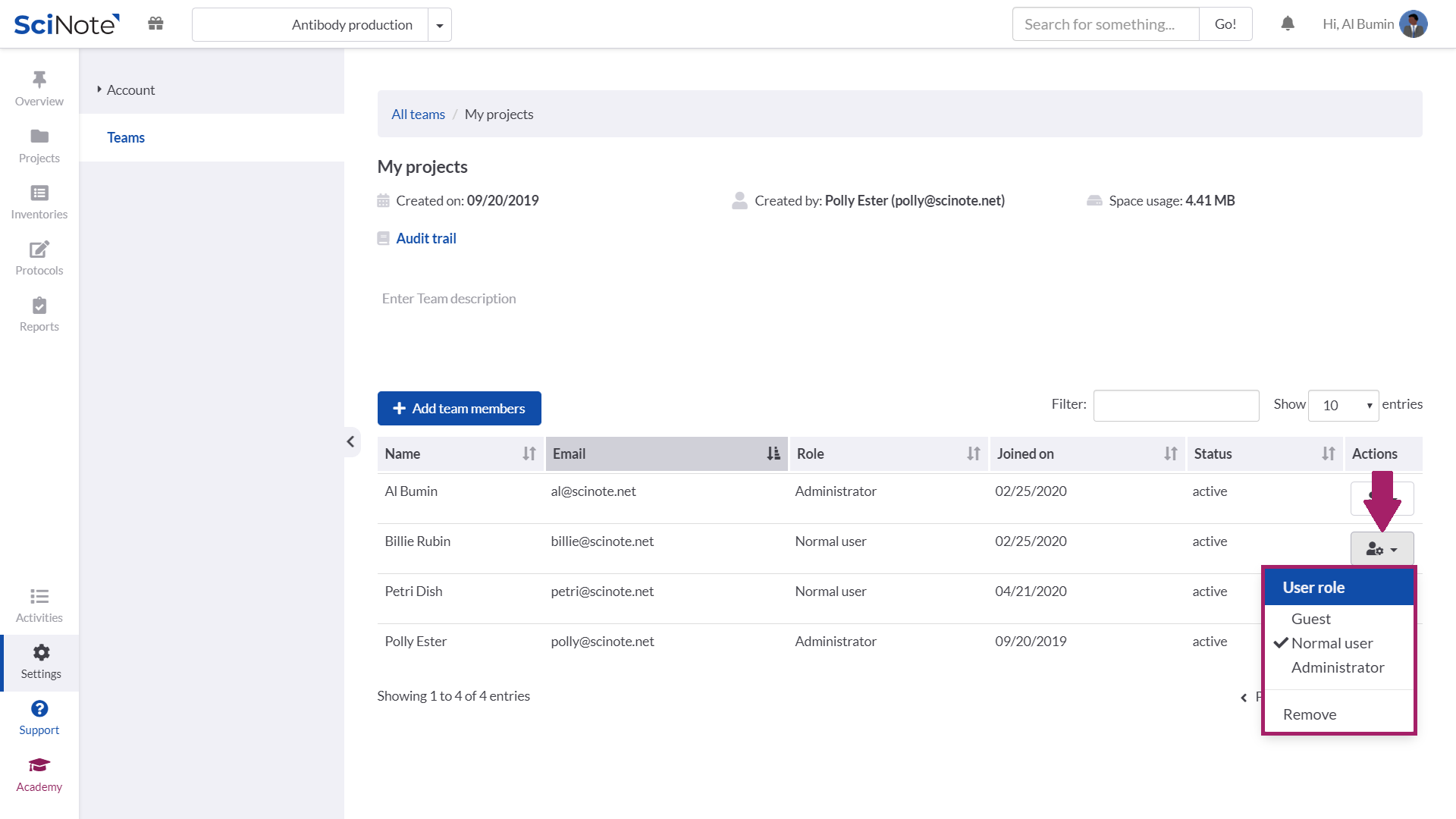Image resolution: width=1456 pixels, height=819 pixels.
Task: Select Administrator user role option
Action: click(x=1339, y=667)
